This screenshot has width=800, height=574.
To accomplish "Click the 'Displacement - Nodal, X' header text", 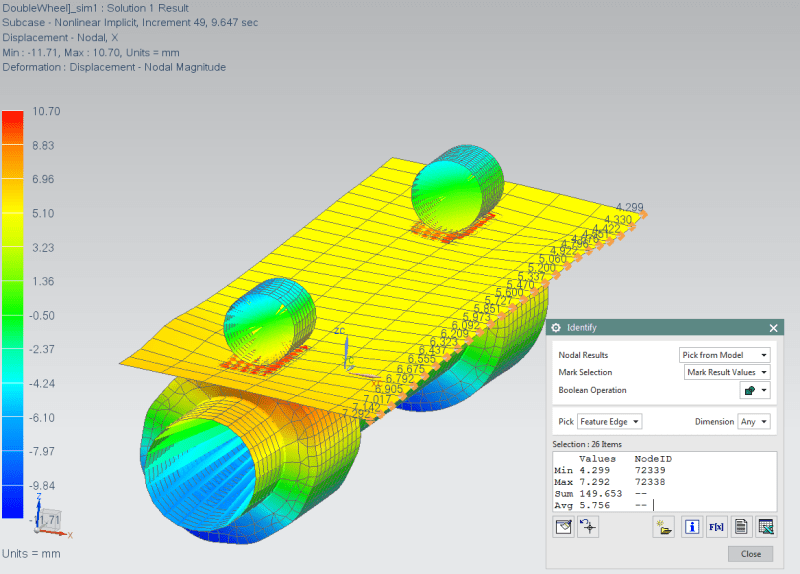I will (60, 38).
